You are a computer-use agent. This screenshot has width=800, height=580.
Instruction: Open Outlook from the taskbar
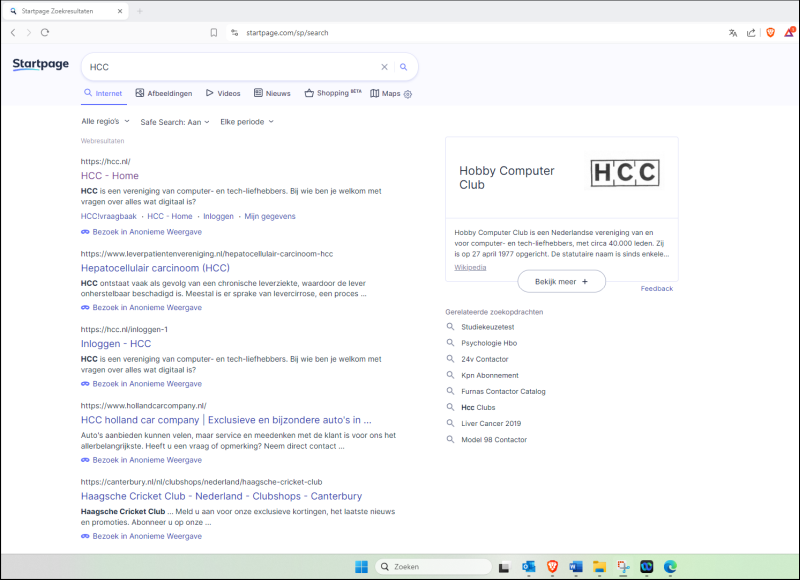(529, 566)
